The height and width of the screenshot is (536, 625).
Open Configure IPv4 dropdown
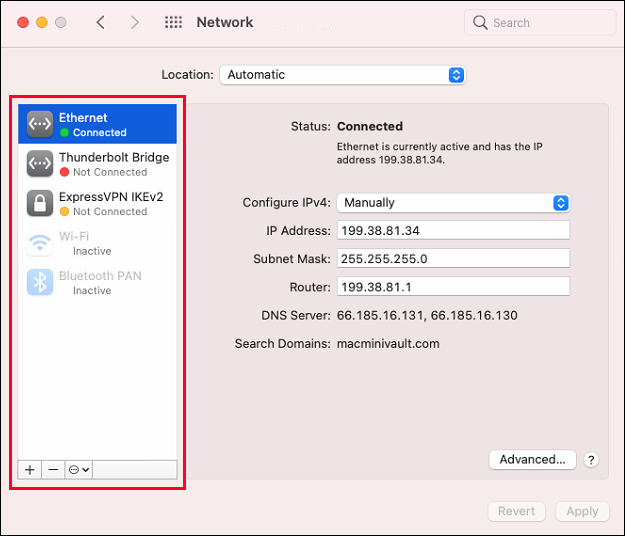[x=453, y=203]
